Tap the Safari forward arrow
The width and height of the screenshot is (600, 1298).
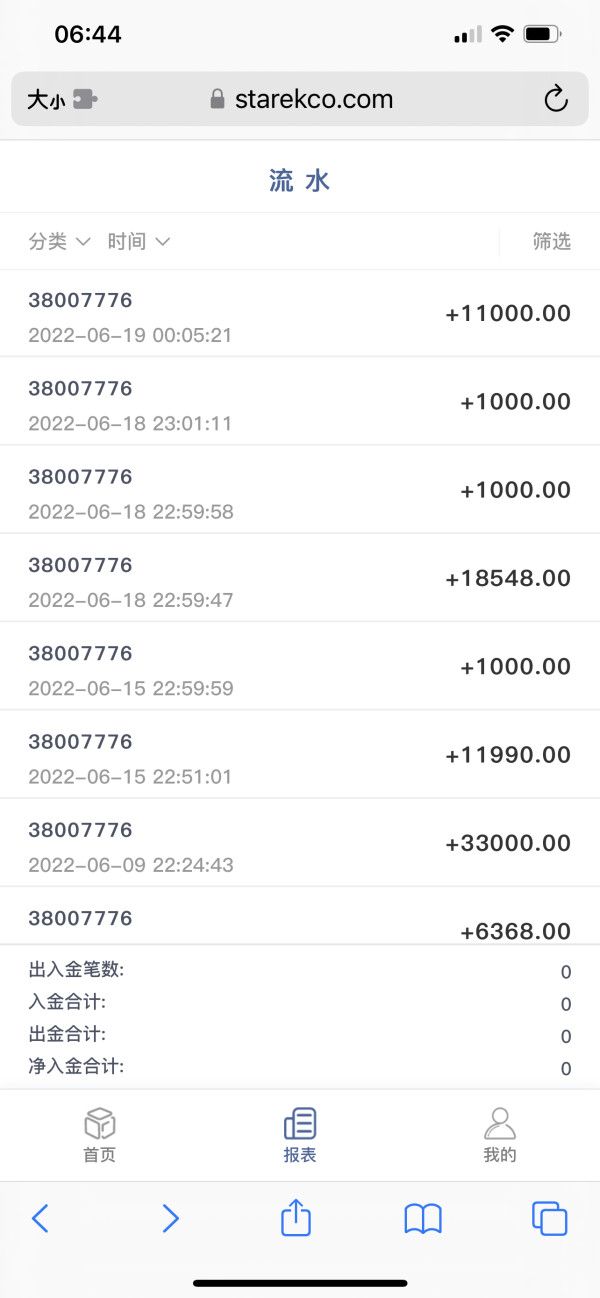coord(171,1217)
